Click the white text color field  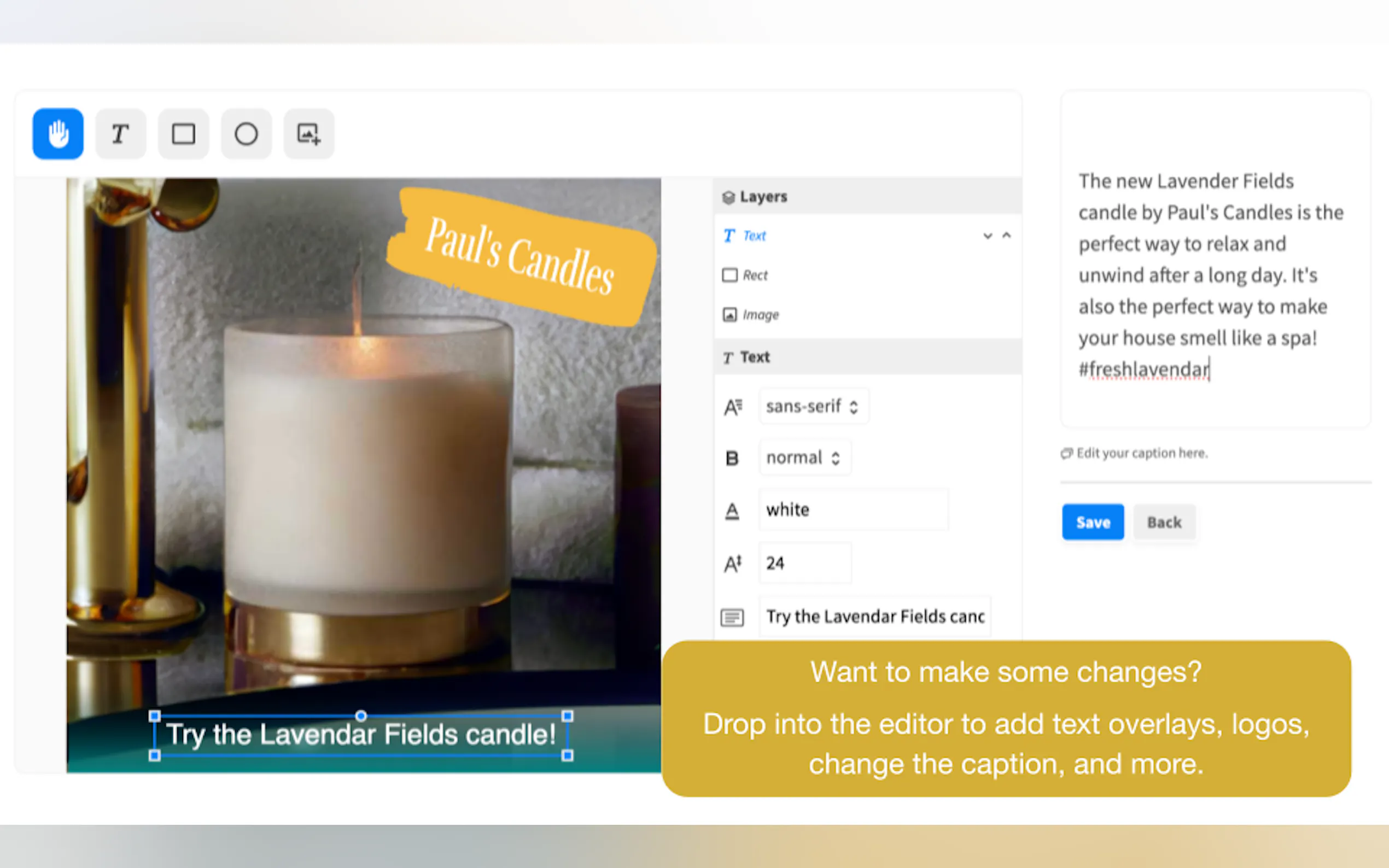(x=854, y=510)
